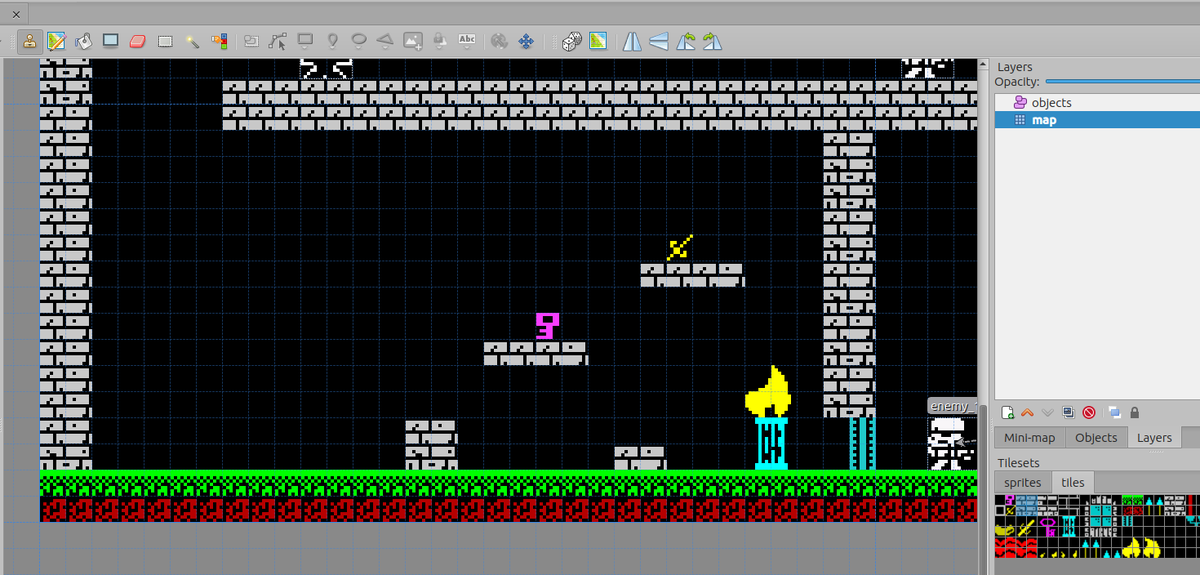The image size is (1200, 575).
Task: Flip the stamp horizontally
Action: [632, 41]
